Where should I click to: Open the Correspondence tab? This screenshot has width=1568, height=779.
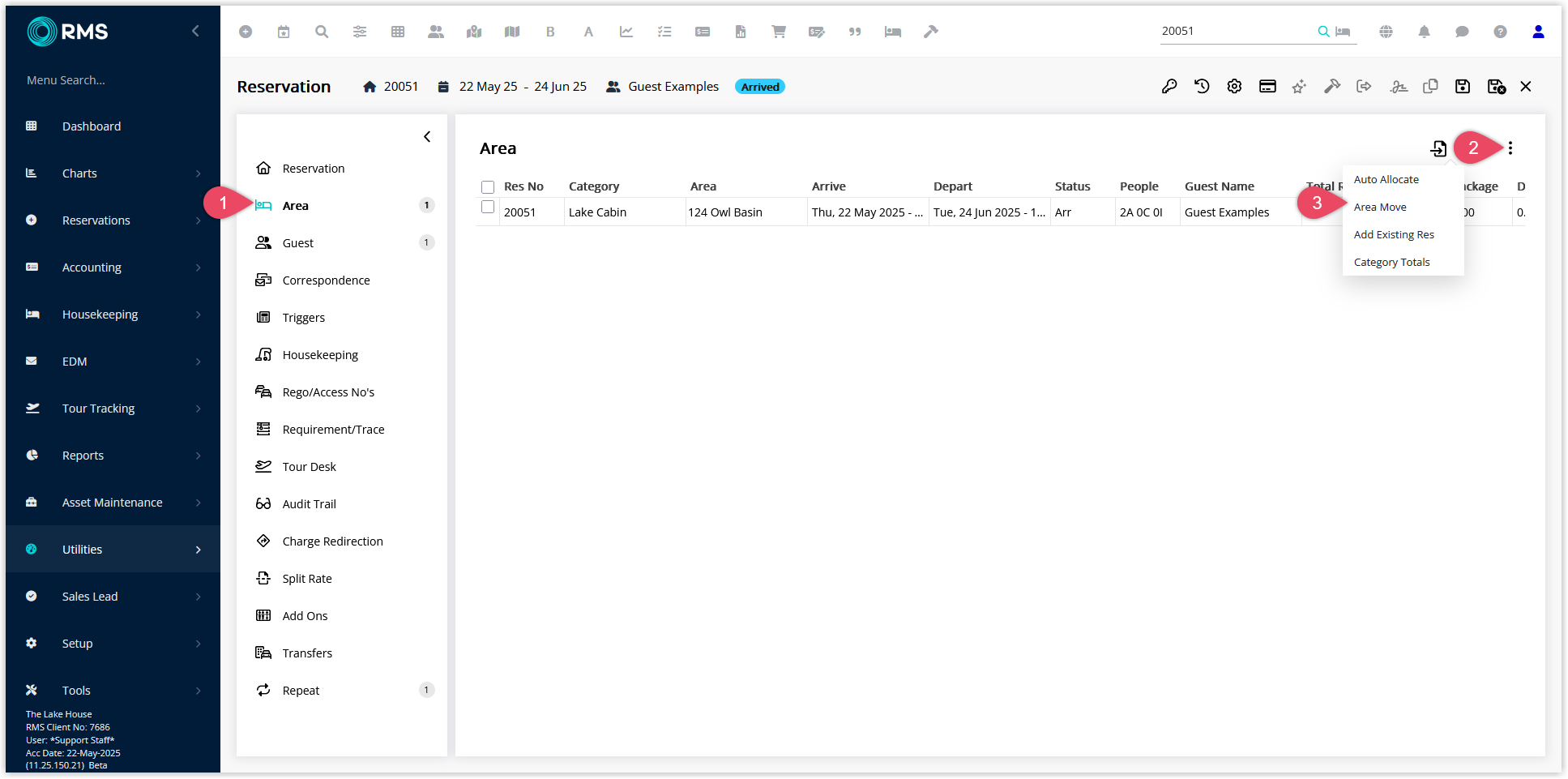tap(342, 280)
